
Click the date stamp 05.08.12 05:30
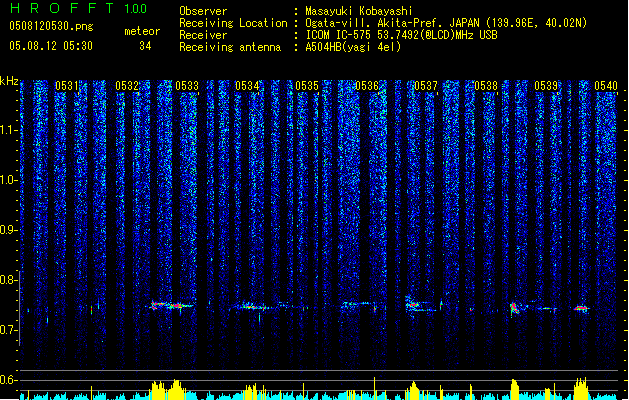pos(51,46)
